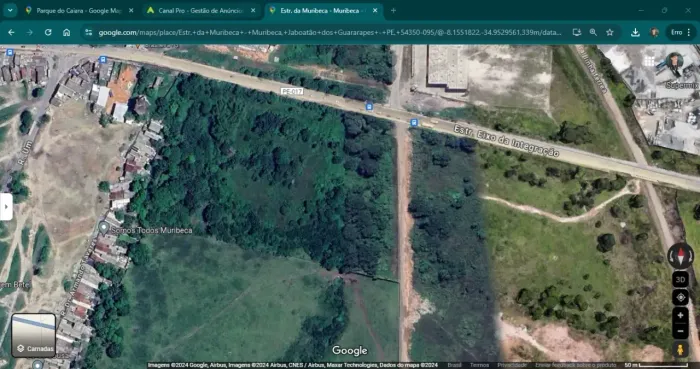Go forward to next page

pyautogui.click(x=29, y=32)
